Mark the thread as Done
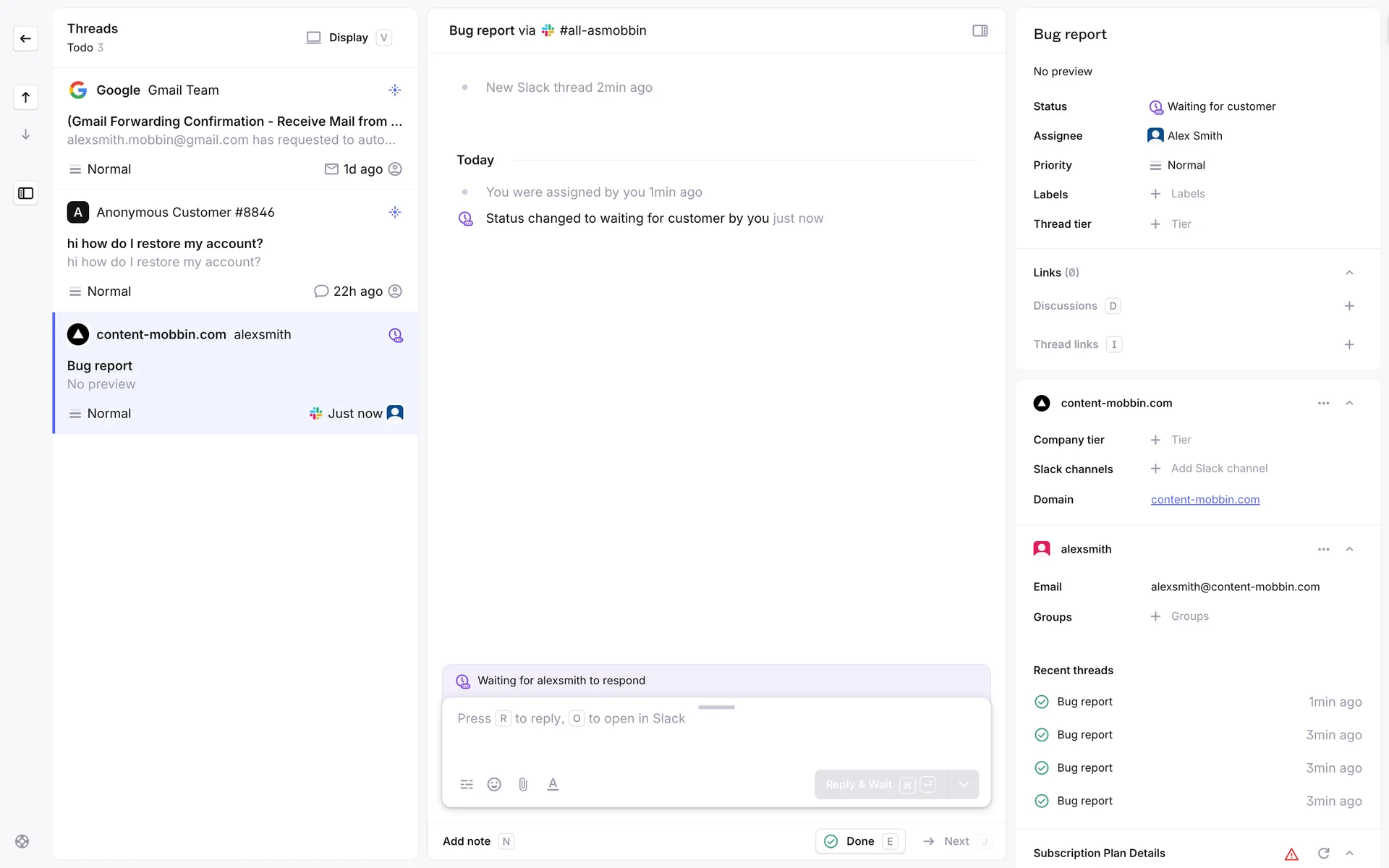1389x868 pixels. click(x=859, y=841)
